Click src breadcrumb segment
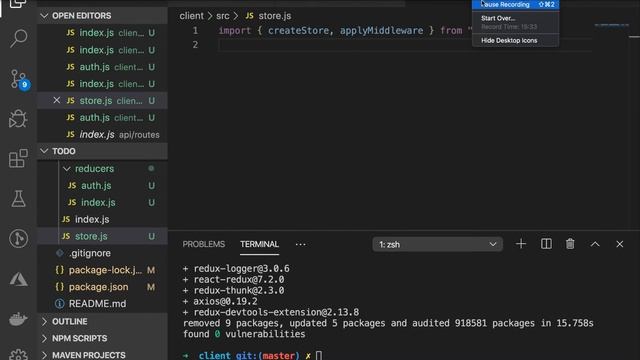640x360 pixels. (223, 16)
